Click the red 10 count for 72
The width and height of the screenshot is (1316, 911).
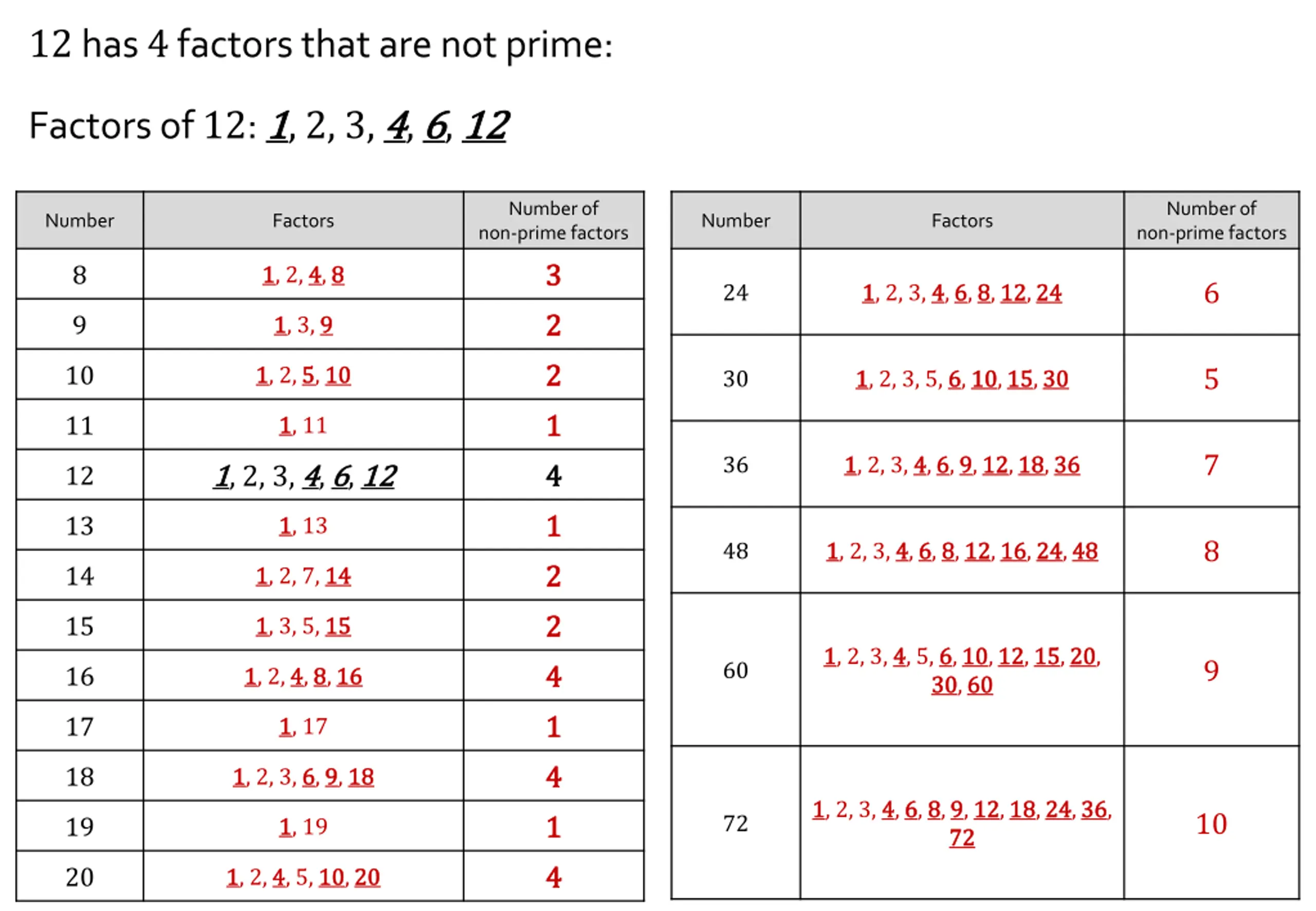click(1211, 823)
